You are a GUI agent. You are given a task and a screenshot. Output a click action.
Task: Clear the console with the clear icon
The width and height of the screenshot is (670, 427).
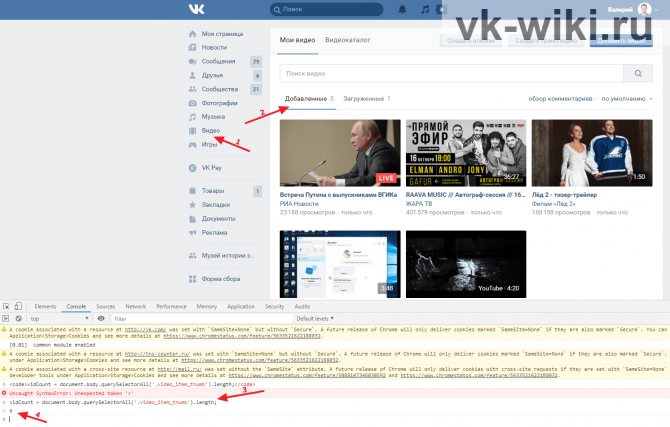[x=19, y=318]
